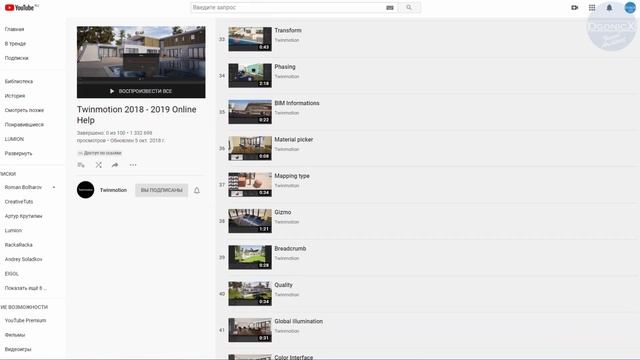
Task: Open Понравившиеся in the sidebar
Action: (24, 124)
